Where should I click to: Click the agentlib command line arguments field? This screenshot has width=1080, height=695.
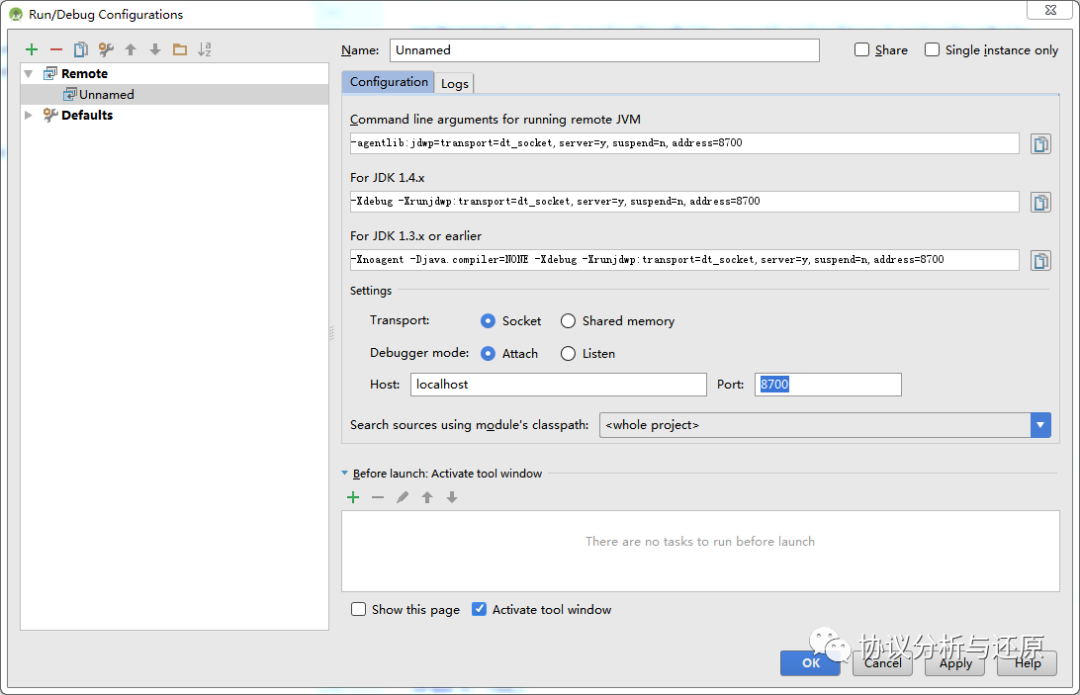click(684, 143)
